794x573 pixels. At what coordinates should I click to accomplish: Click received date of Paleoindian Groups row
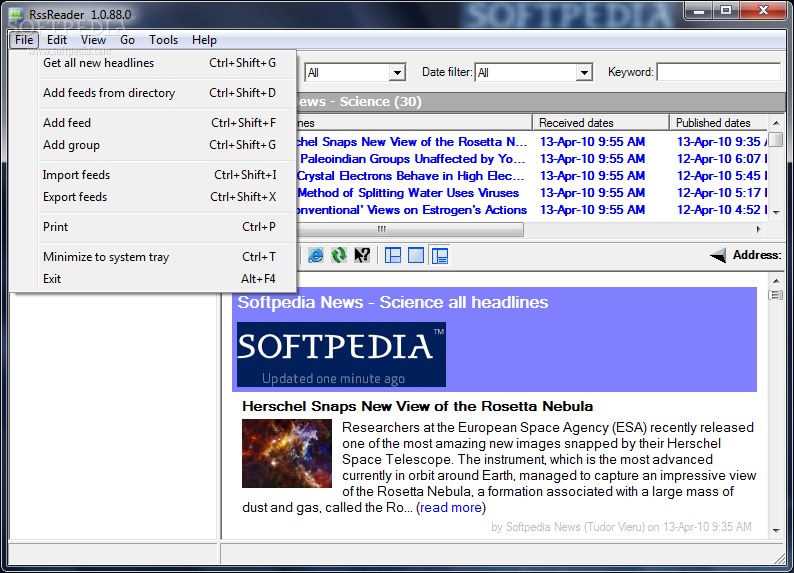592,159
